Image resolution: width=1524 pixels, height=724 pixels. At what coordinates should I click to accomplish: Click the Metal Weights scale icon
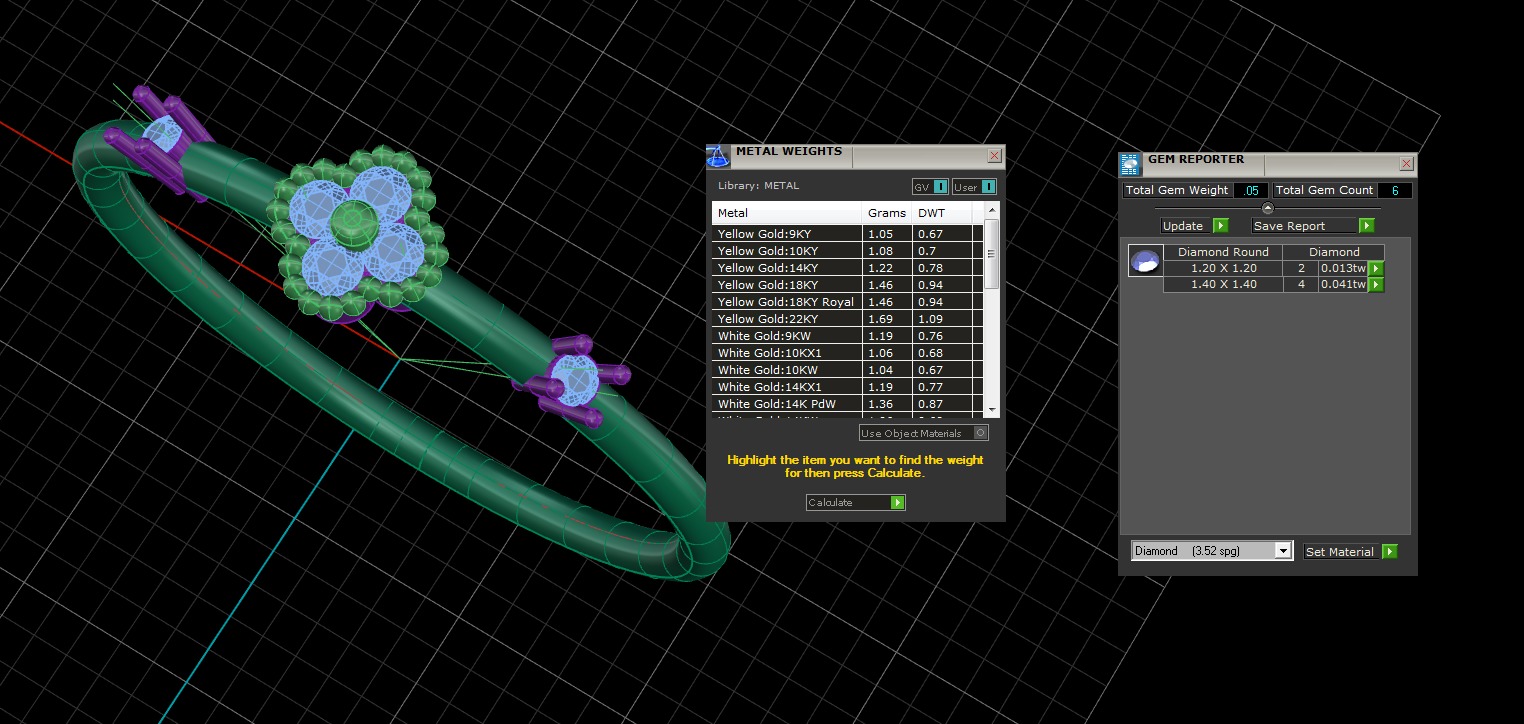tap(718, 156)
